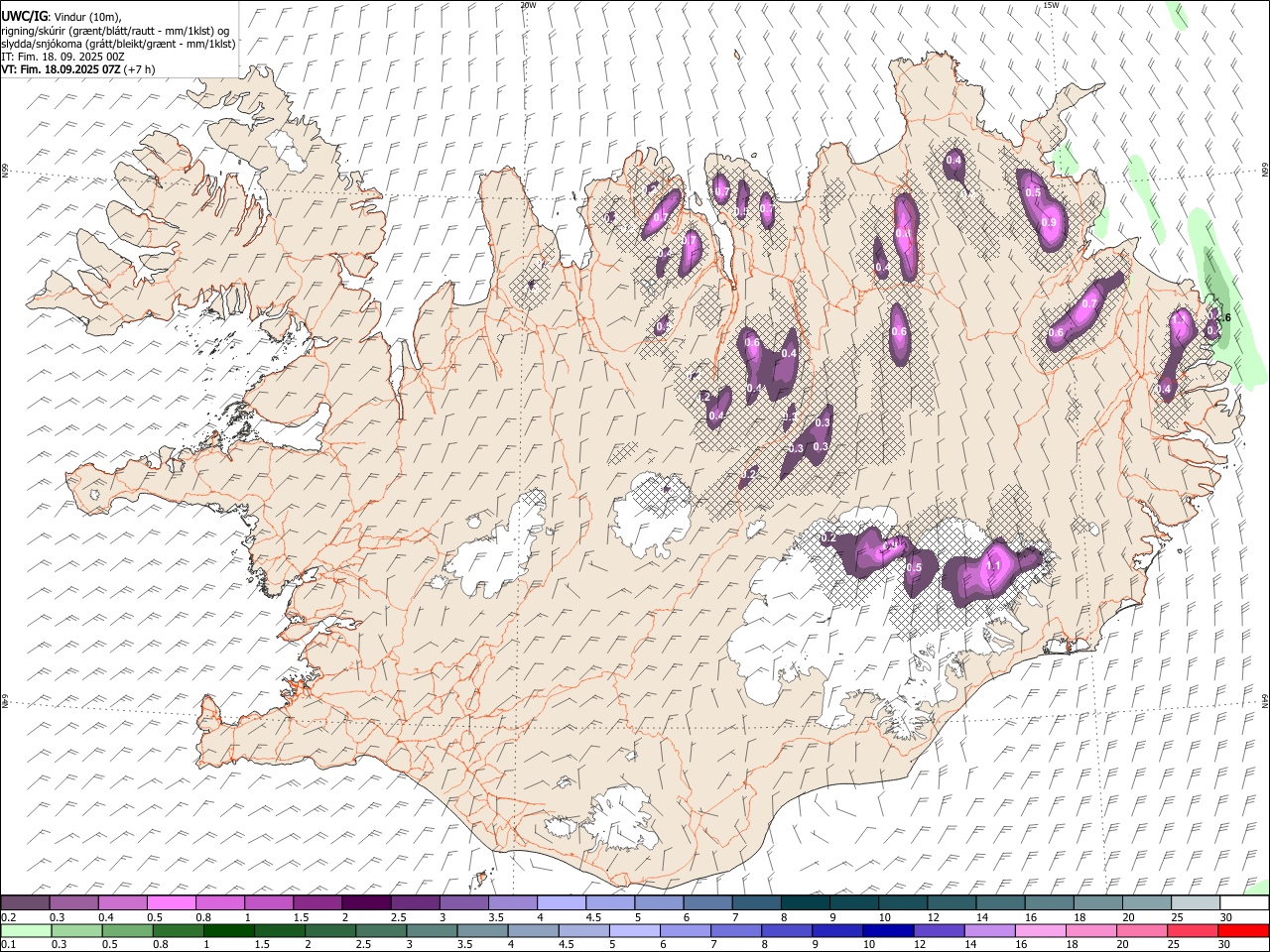Image resolution: width=1270 pixels, height=952 pixels.
Task: Click the 'IT: Fim. 18. 09. 2025 00Z' line
Action: point(63,57)
